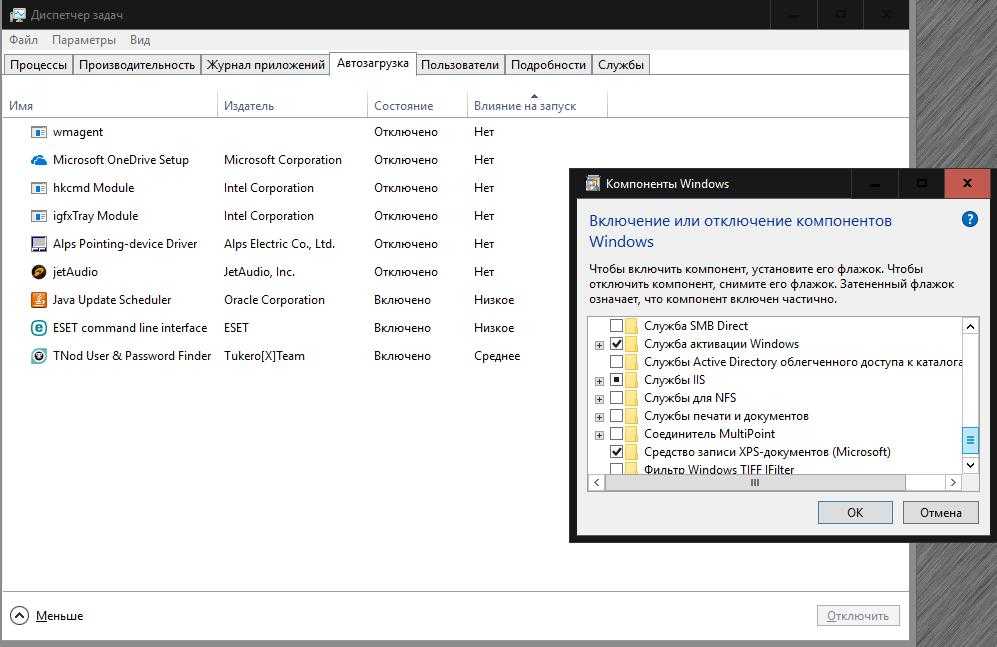Click the Alps Pointing-device Driver icon
997x647 pixels.
[39, 244]
